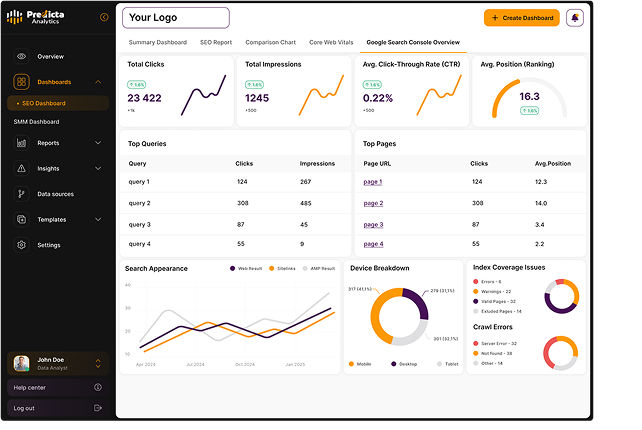The width and height of the screenshot is (642, 430).
Task: Click the Overview eye icon in sidebar
Action: 22,56
